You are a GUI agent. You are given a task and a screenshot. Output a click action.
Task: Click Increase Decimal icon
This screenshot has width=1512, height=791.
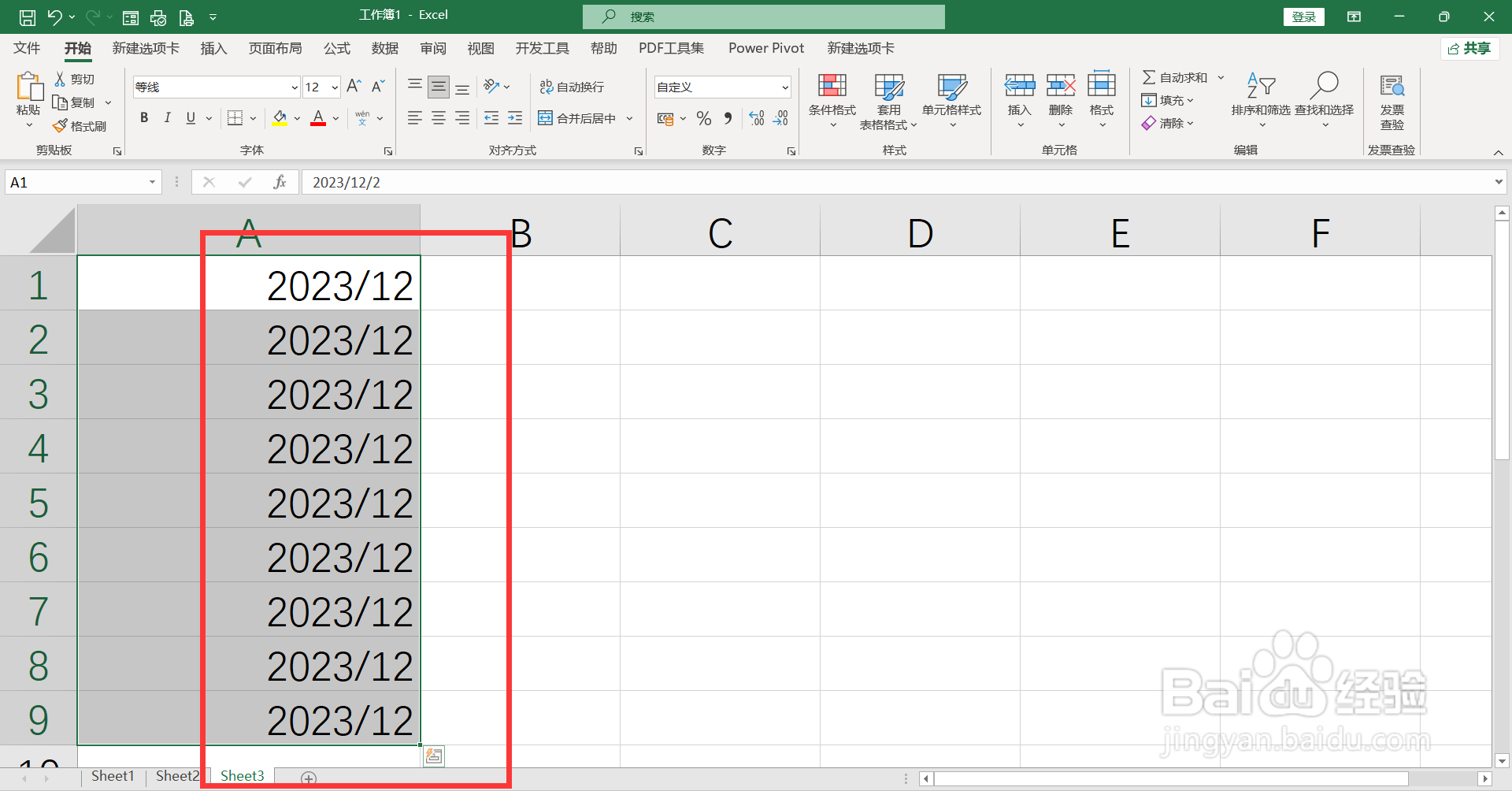pos(757,118)
